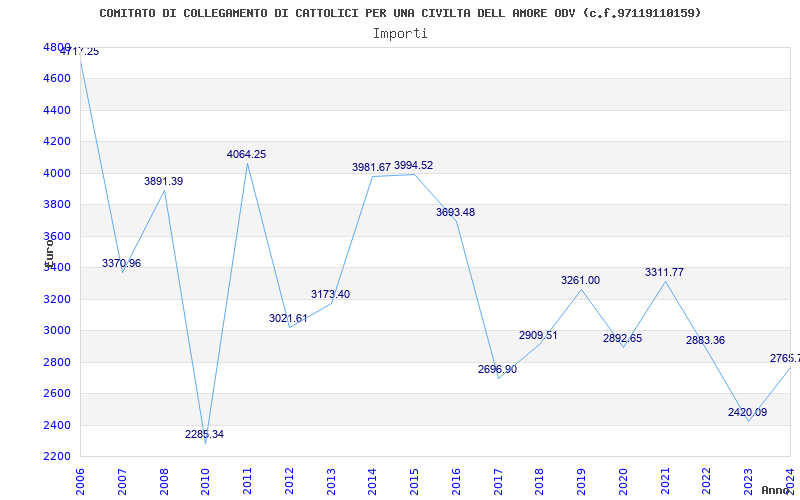Screen dimensions: 800x500
Task: Select the 2020 x-axis year label
Action: pyautogui.click(x=623, y=481)
